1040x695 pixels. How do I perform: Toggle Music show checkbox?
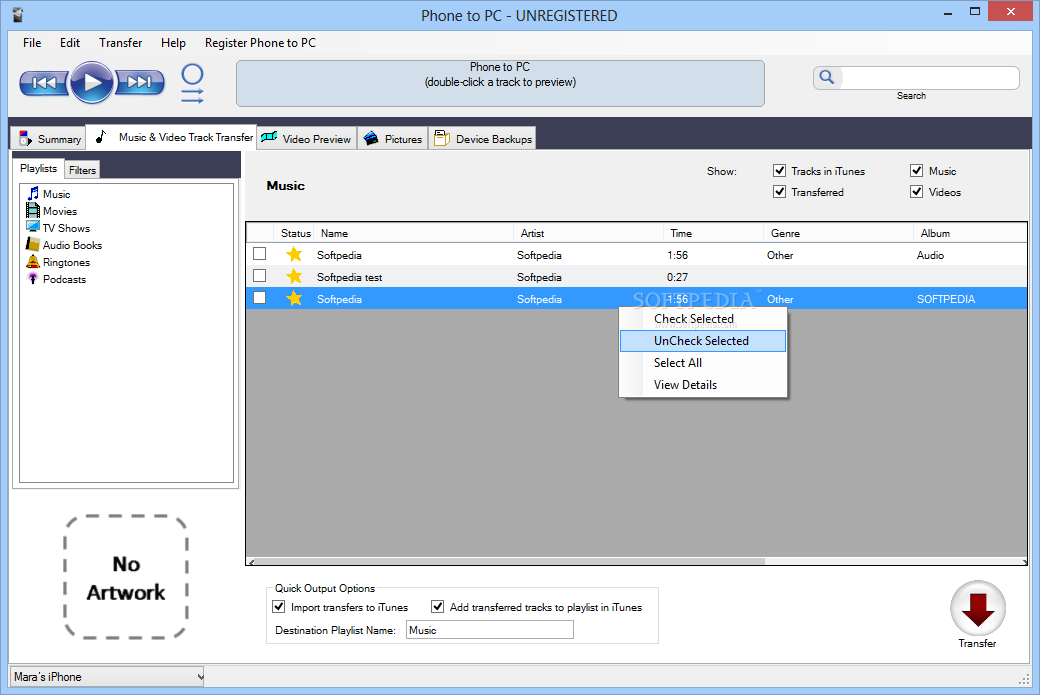pyautogui.click(x=917, y=170)
